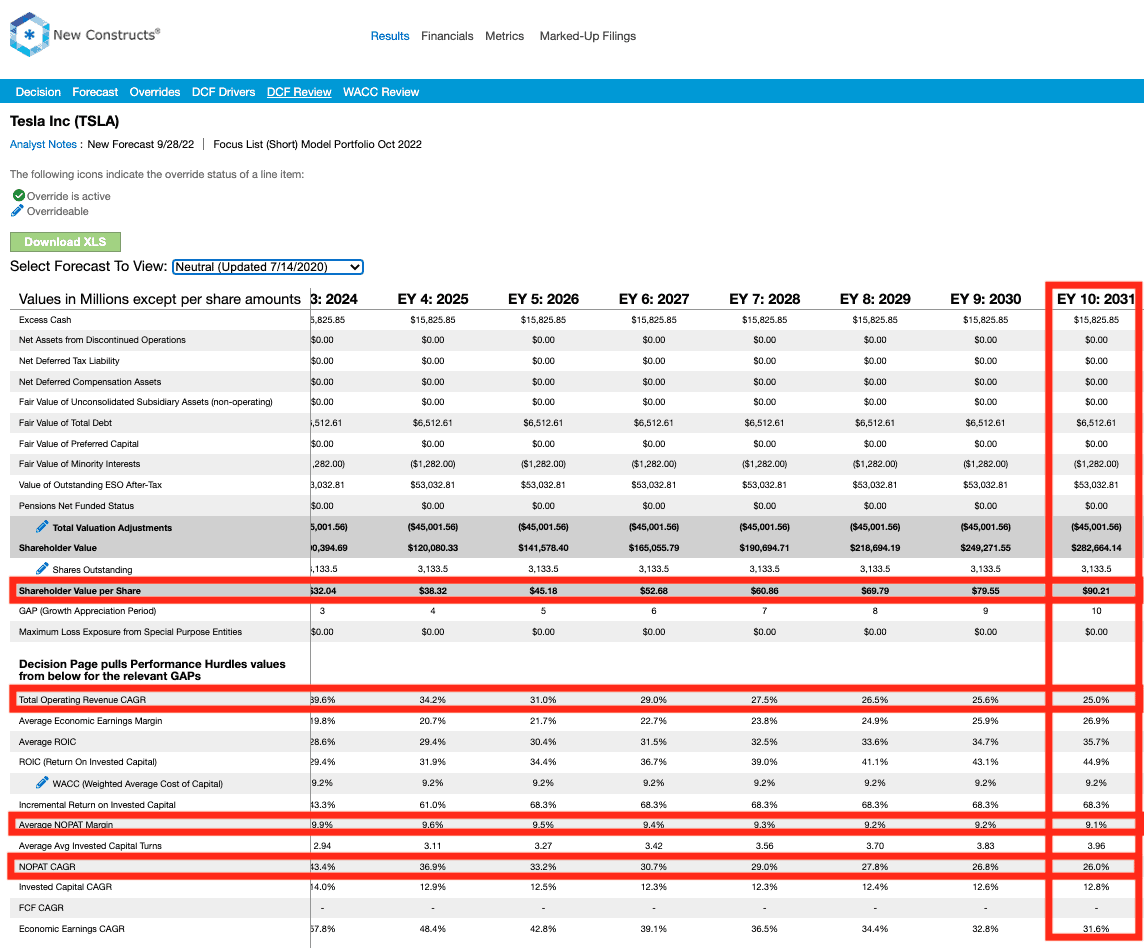Click the New Constructs logo icon

coord(29,34)
